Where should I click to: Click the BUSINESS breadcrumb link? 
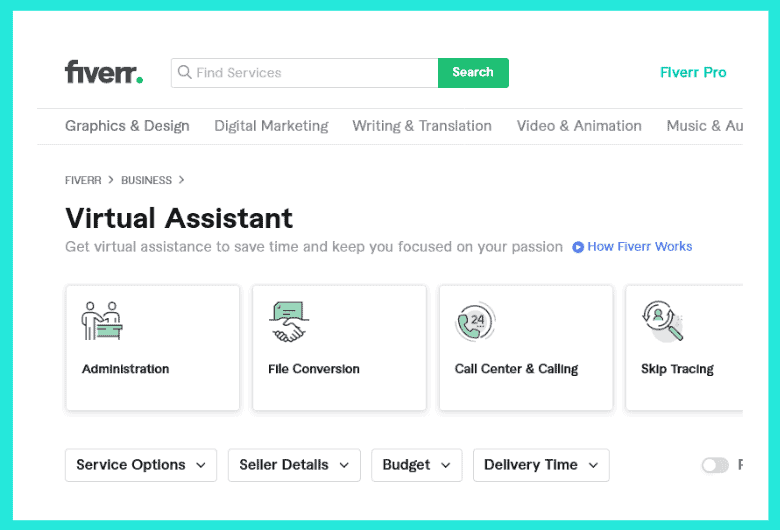coord(146,180)
